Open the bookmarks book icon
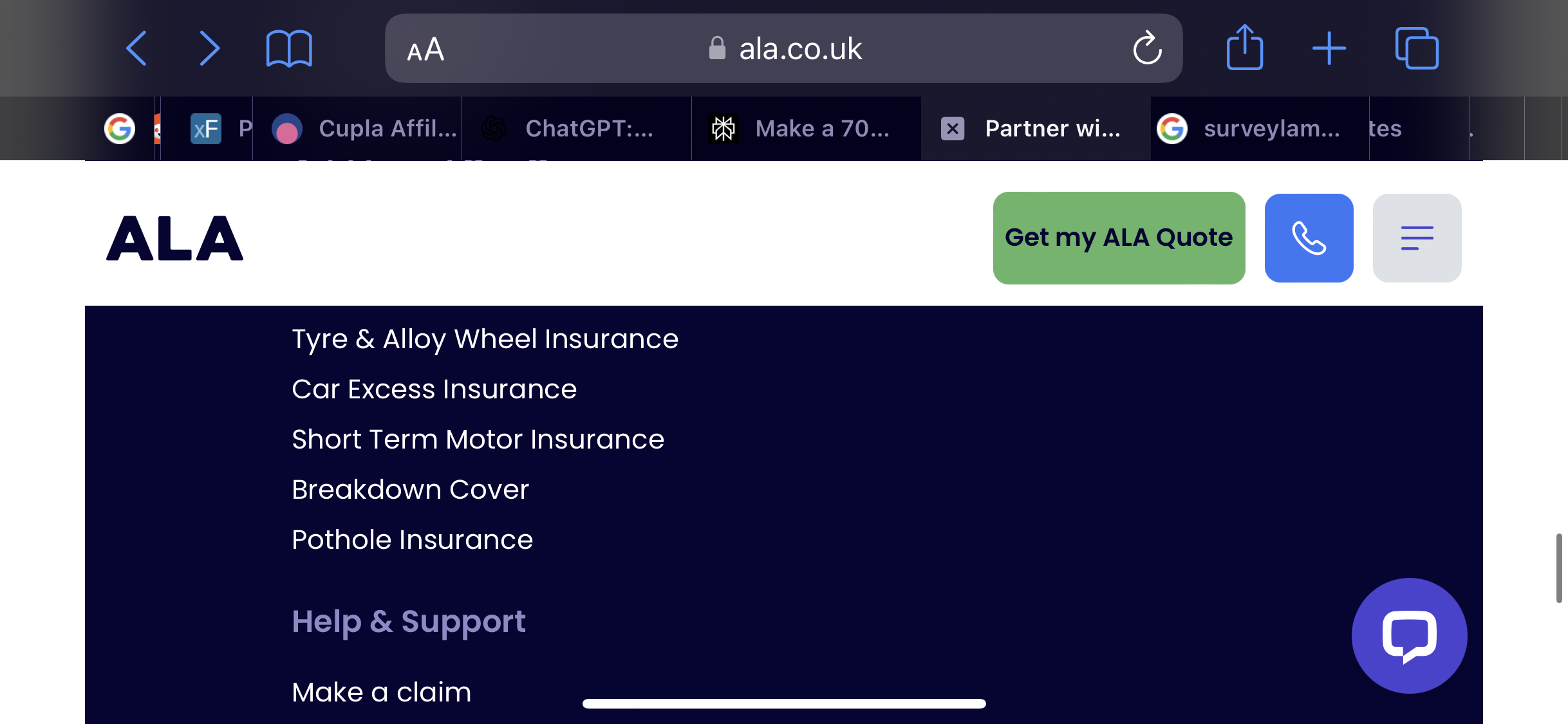This screenshot has width=1568, height=724. pos(289,49)
